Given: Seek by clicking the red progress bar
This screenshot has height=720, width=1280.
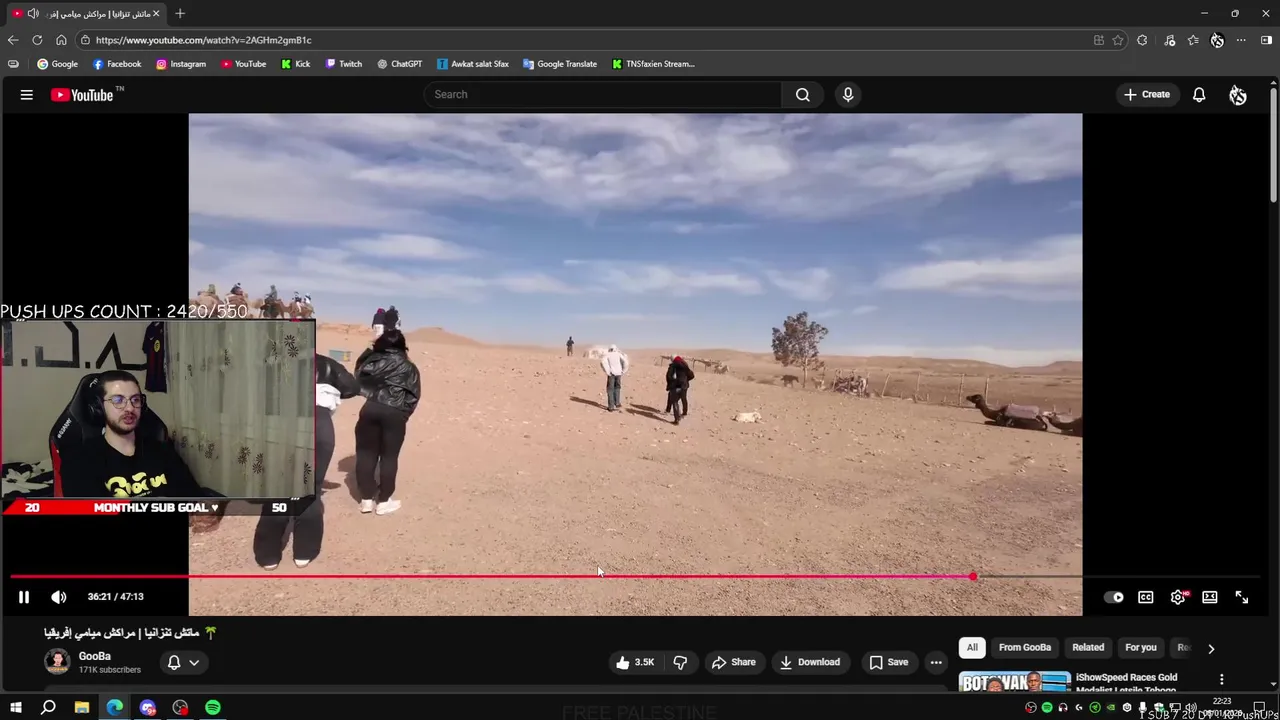Looking at the screenshot, I should (490, 577).
